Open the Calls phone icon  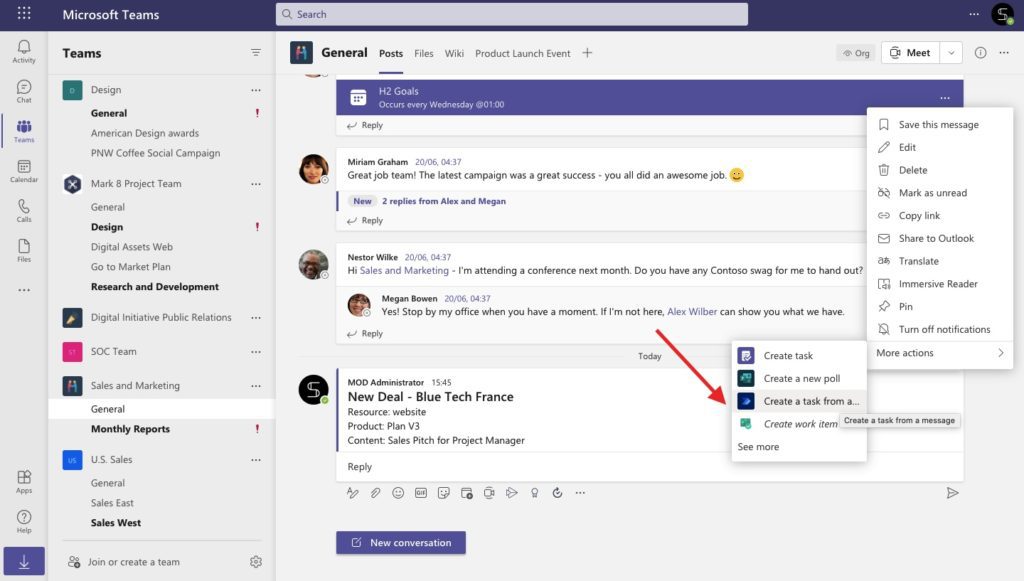[24, 210]
